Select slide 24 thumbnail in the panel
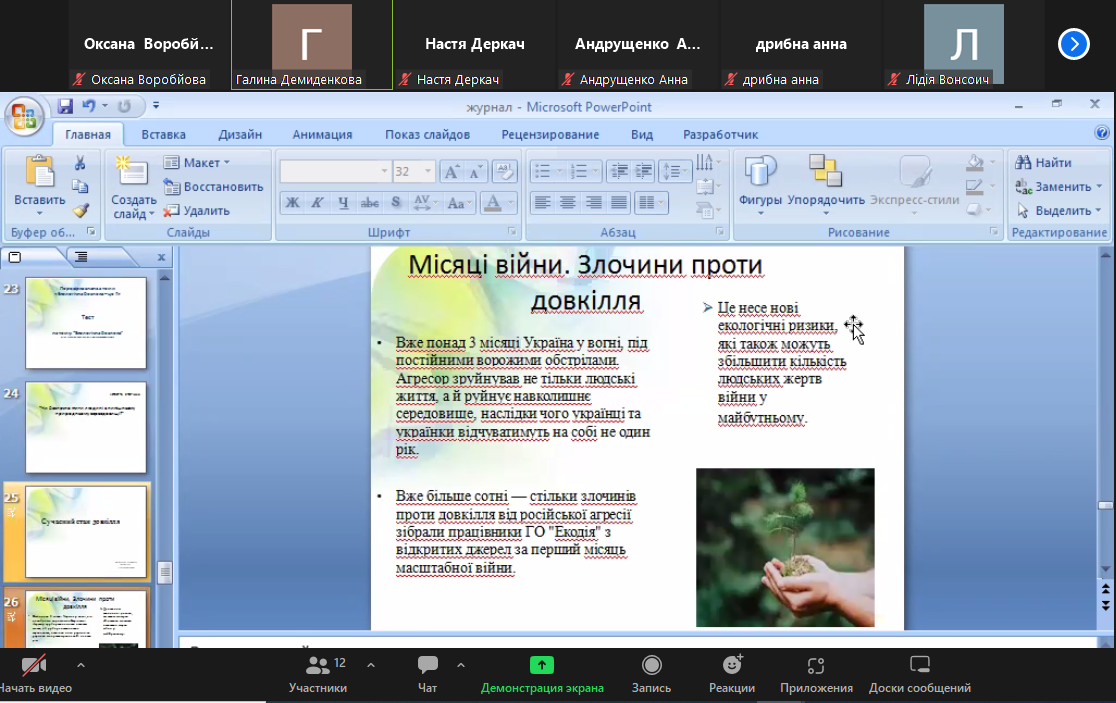1116x703 pixels. (x=86, y=427)
